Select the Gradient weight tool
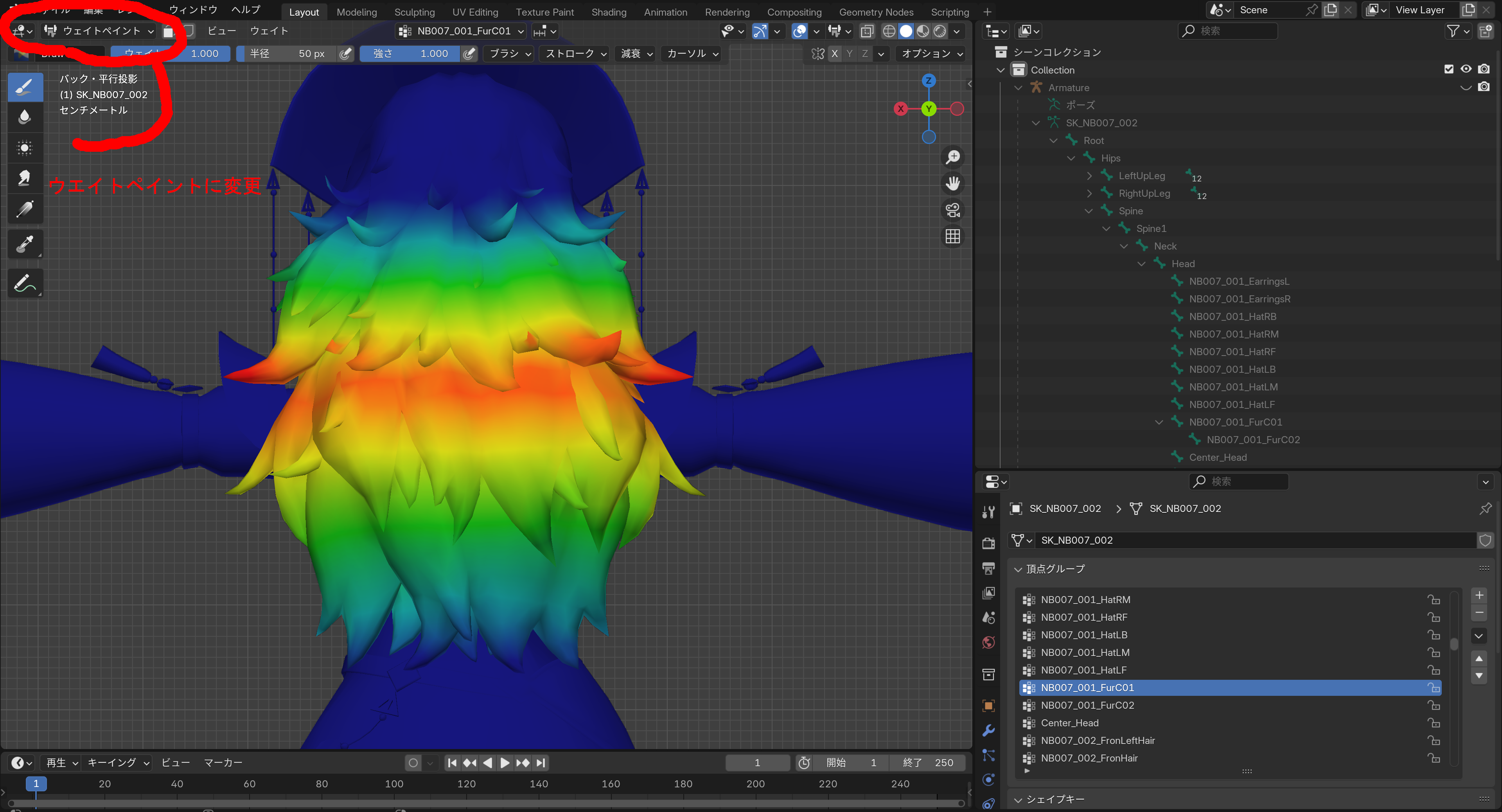This screenshot has height=812, width=1502. 25,209
